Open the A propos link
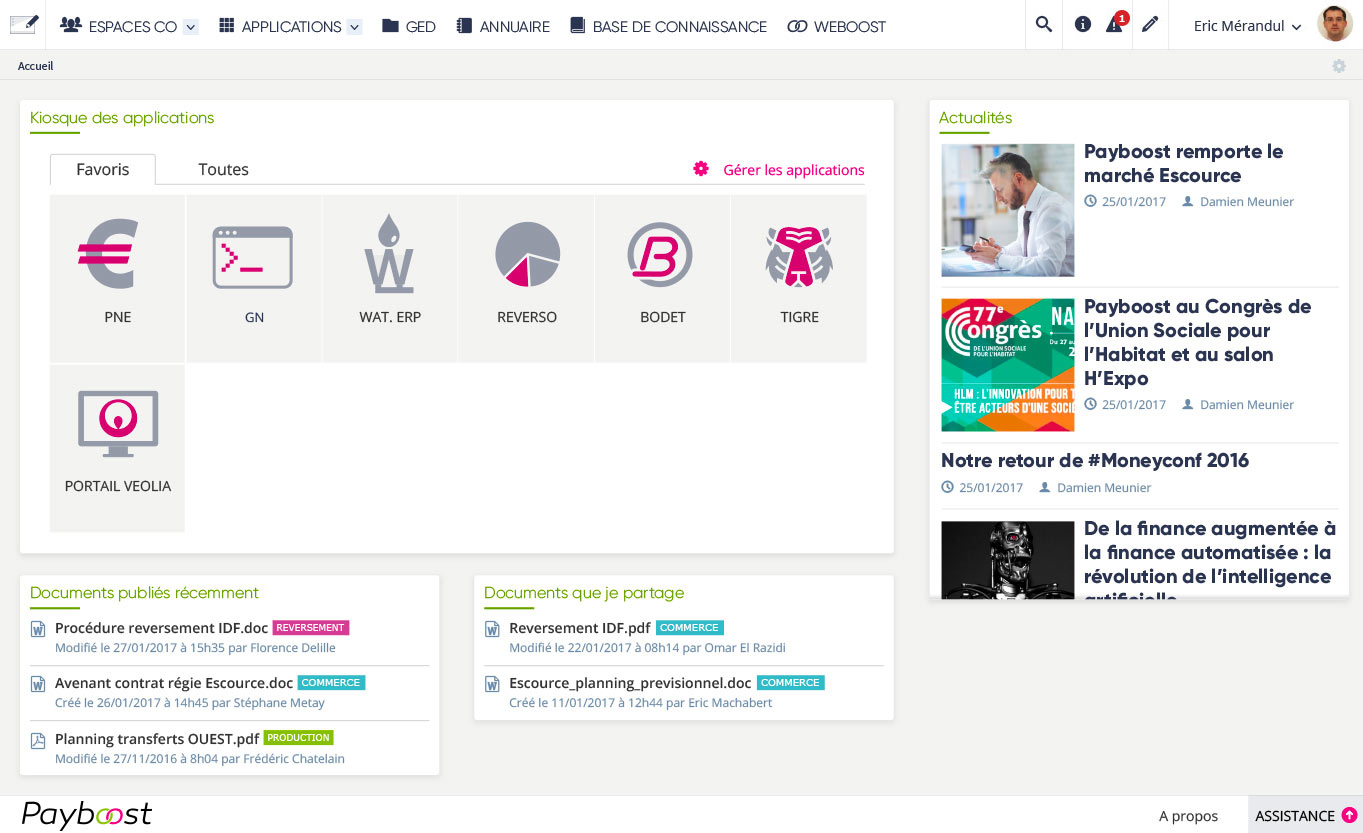The height and width of the screenshot is (833, 1363). 1188,816
